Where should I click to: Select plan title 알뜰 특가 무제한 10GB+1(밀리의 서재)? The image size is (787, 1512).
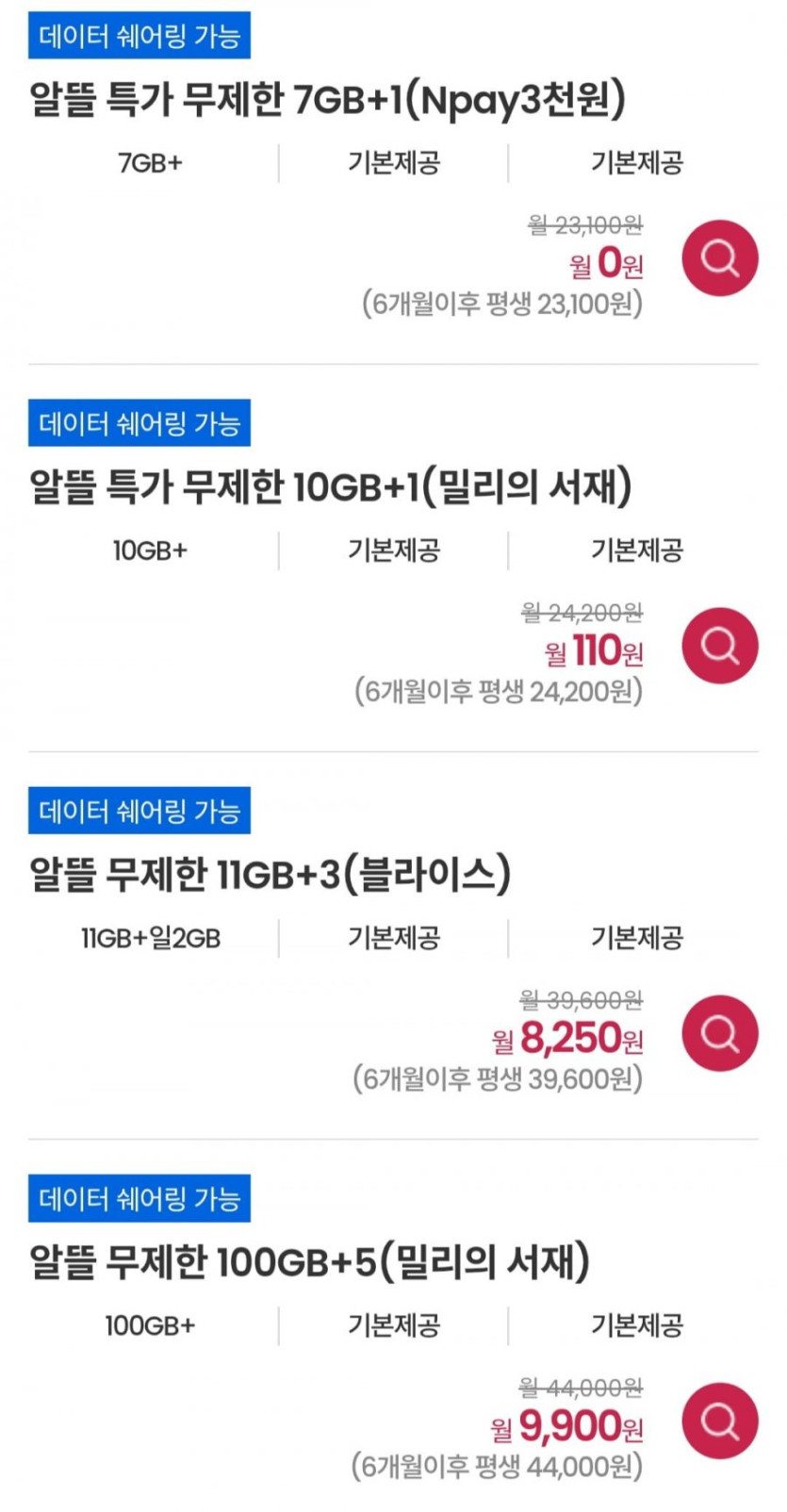(330, 487)
